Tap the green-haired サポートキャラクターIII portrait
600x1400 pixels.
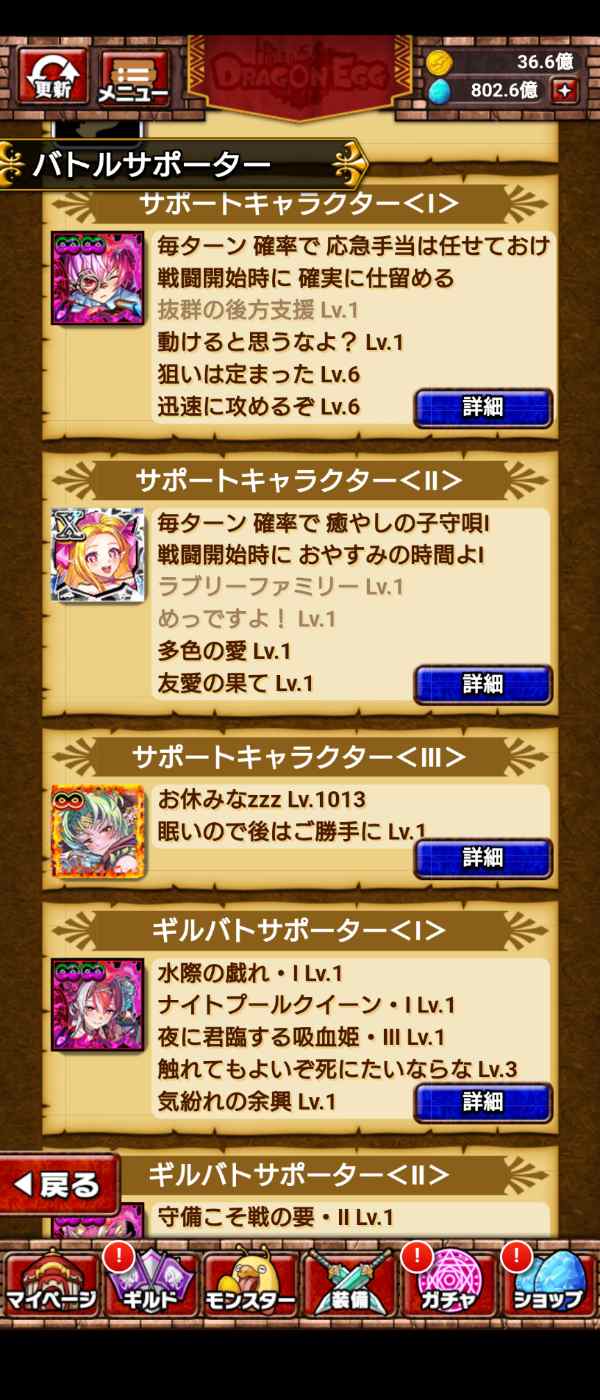tap(98, 831)
